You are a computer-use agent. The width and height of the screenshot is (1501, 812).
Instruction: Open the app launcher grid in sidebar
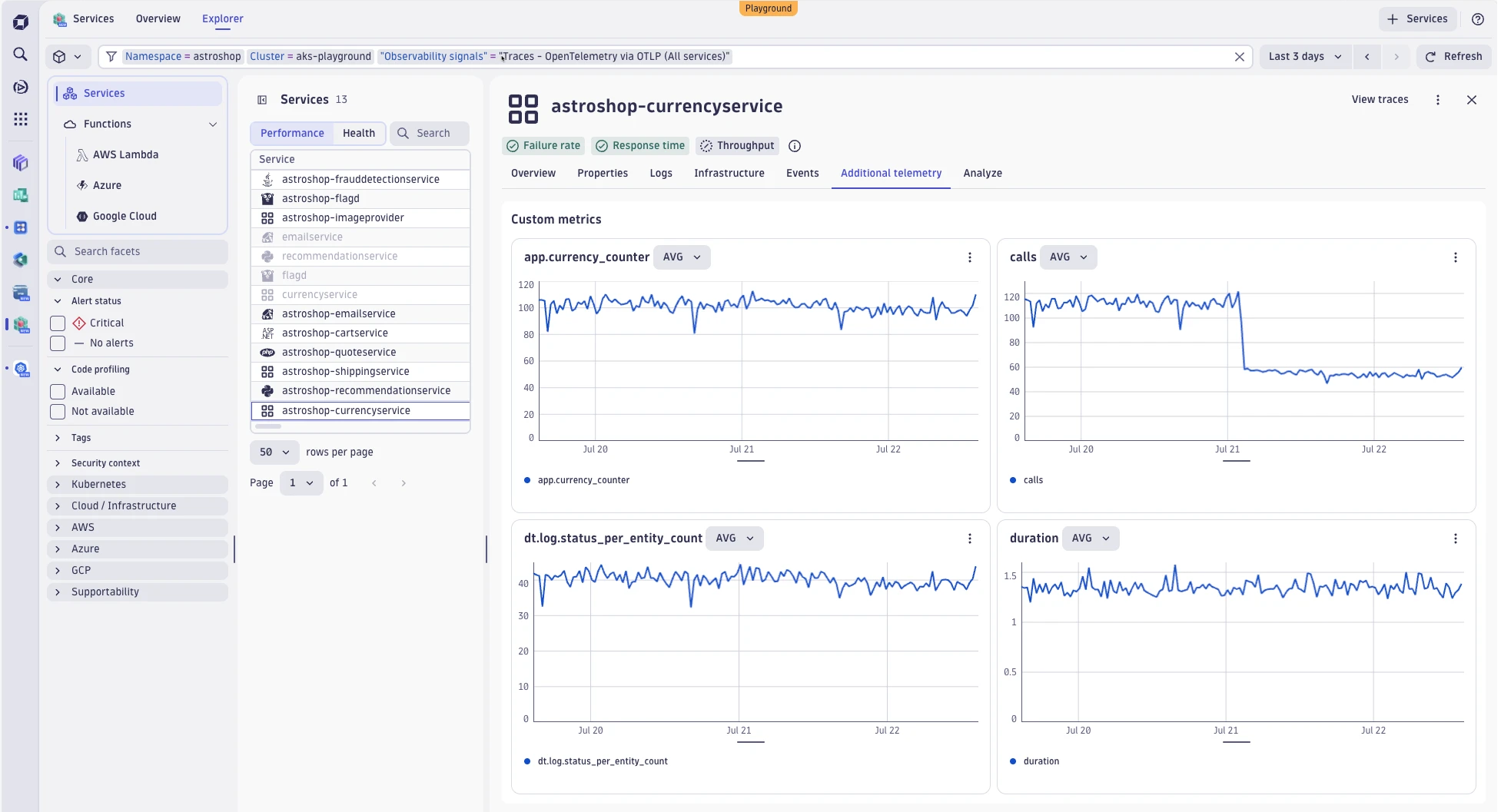(20, 119)
